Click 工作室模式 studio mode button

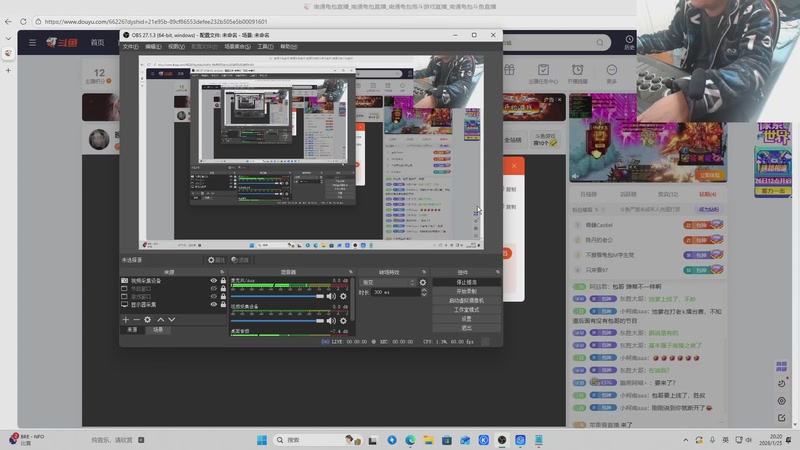click(x=466, y=310)
